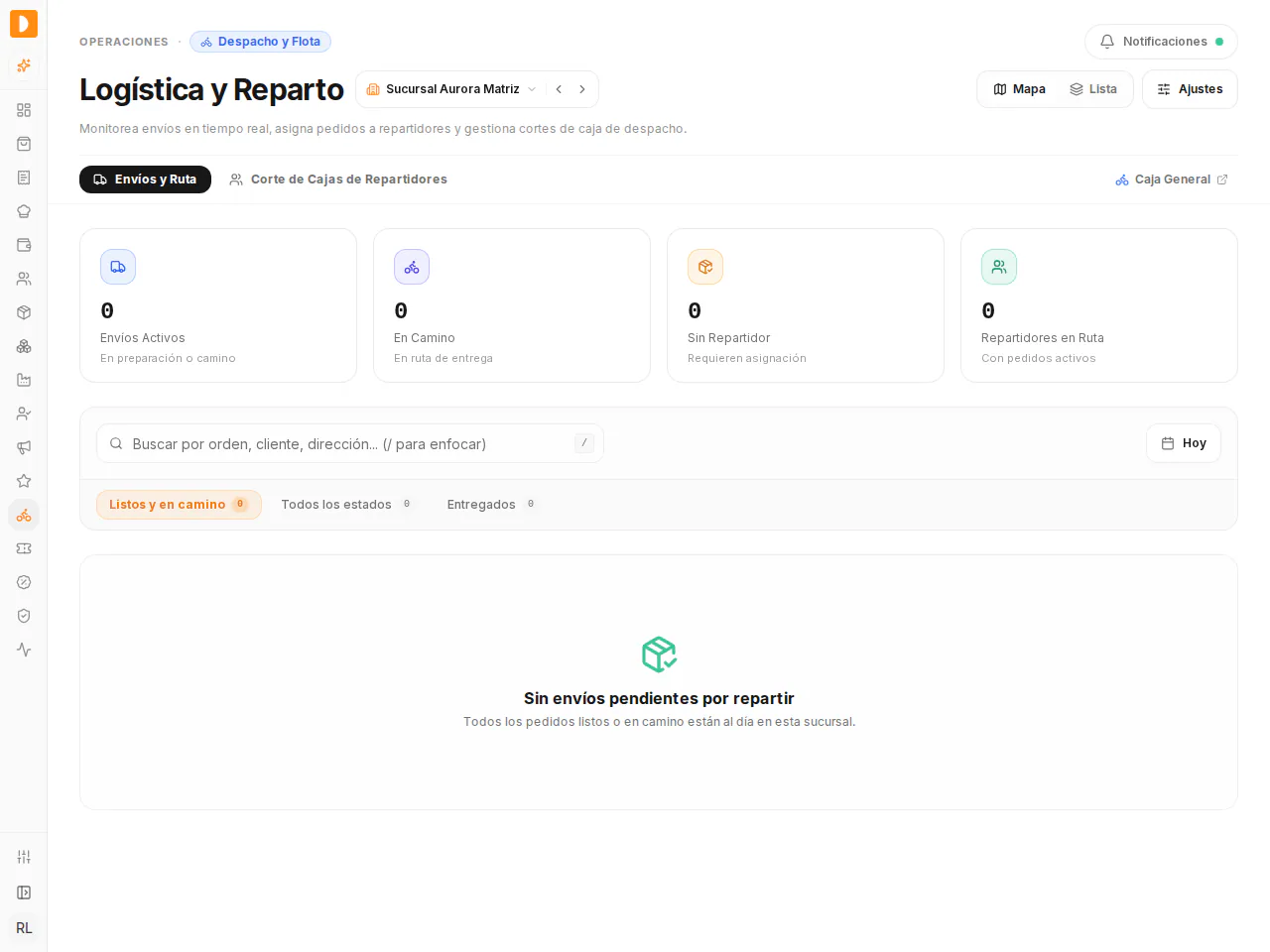Screen dimensions: 1270x952
Task: Open the activity pulse icon in sidebar
Action: point(24,650)
